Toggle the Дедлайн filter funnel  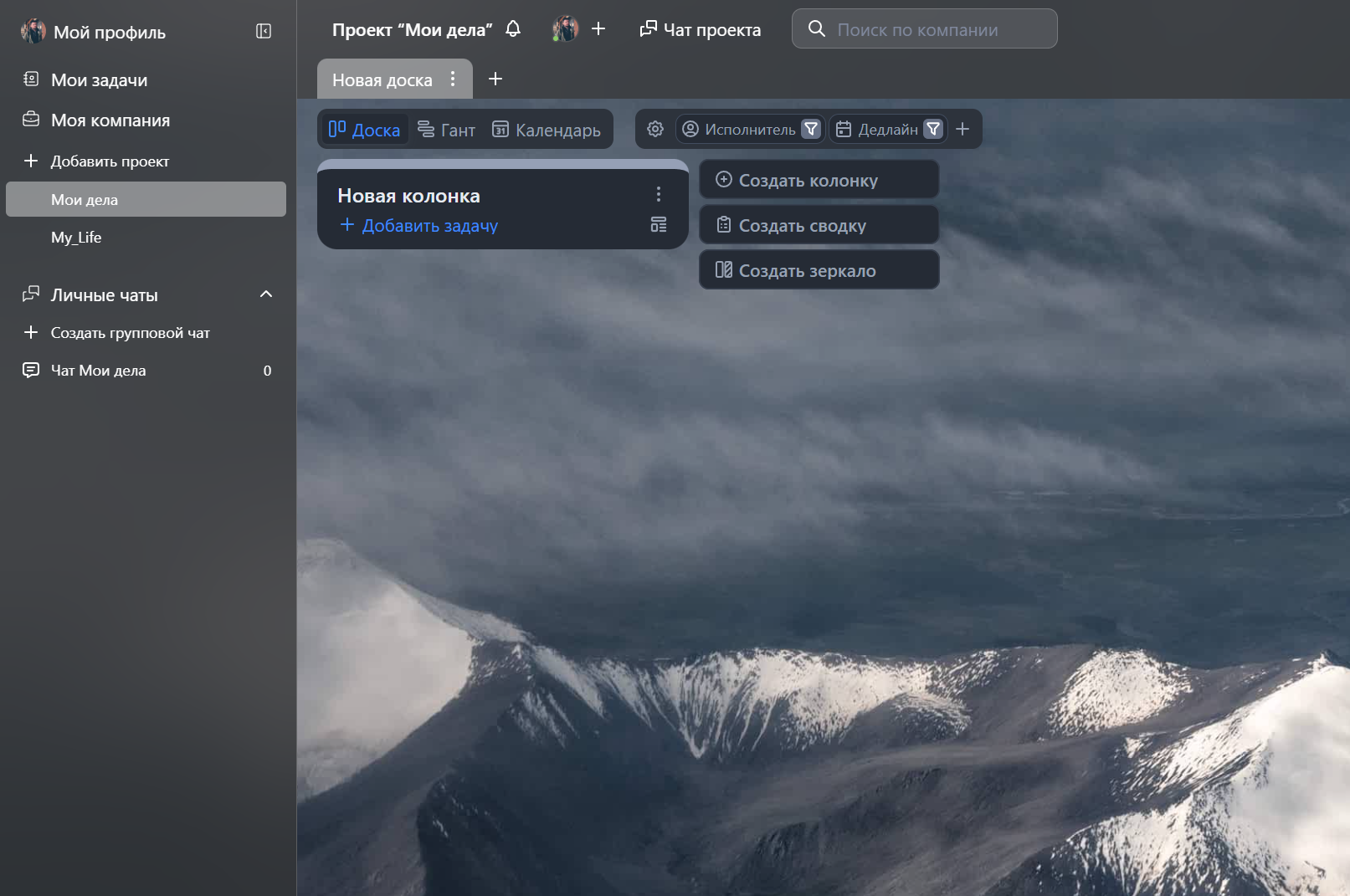(933, 129)
